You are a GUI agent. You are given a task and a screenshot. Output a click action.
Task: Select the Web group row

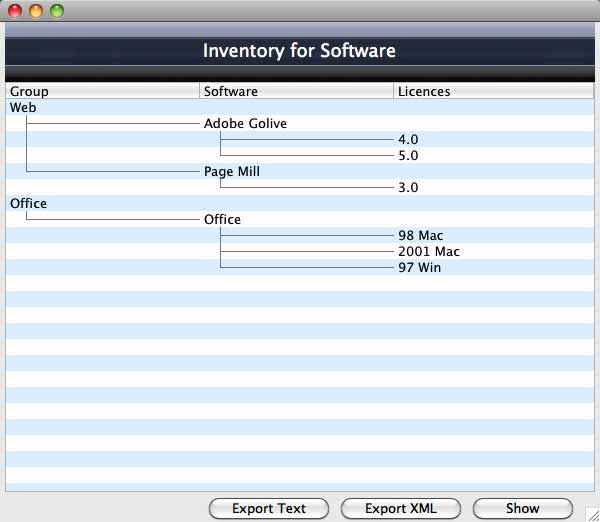23,107
